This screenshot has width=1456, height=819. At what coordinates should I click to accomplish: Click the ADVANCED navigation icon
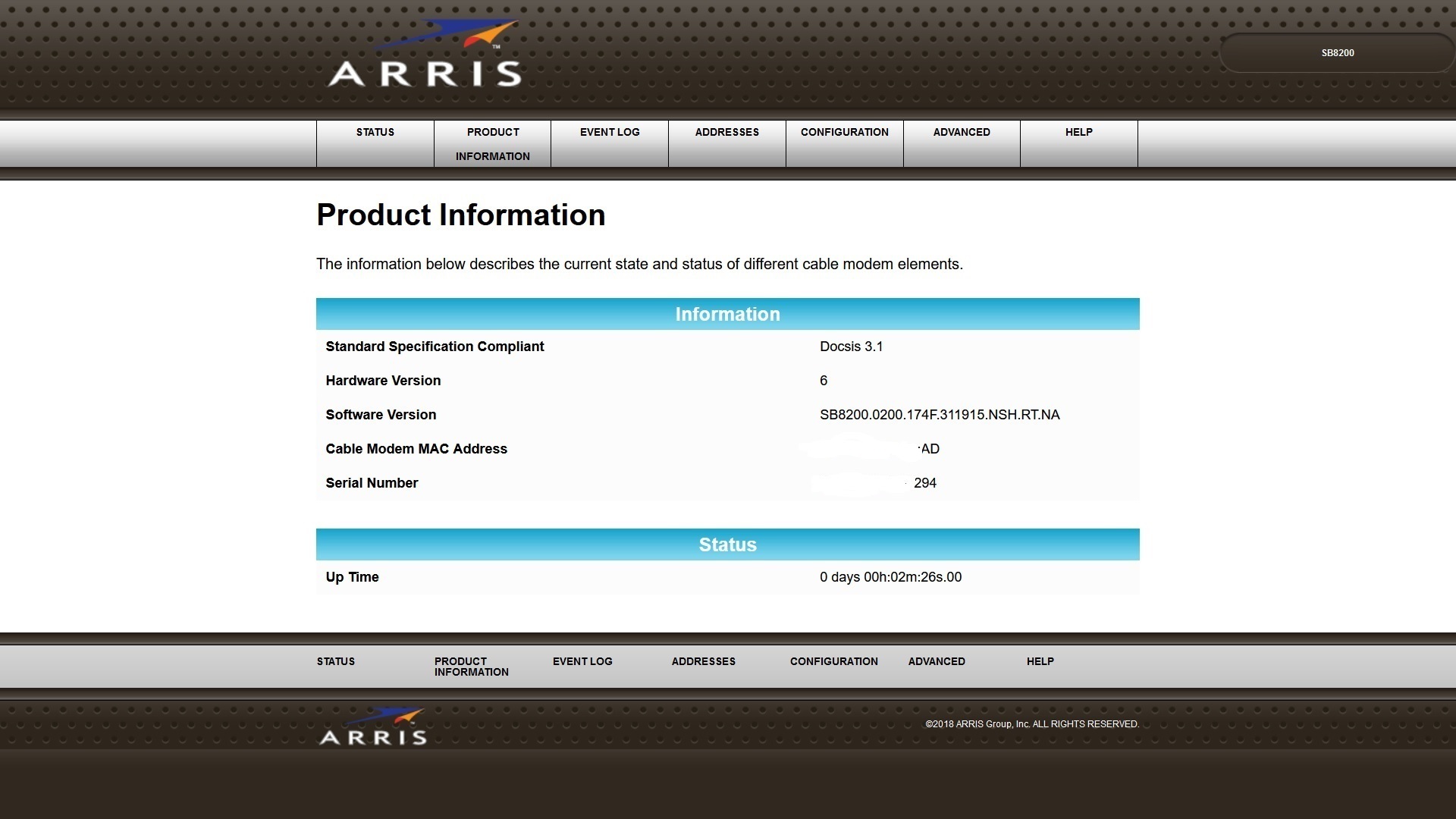point(961,131)
